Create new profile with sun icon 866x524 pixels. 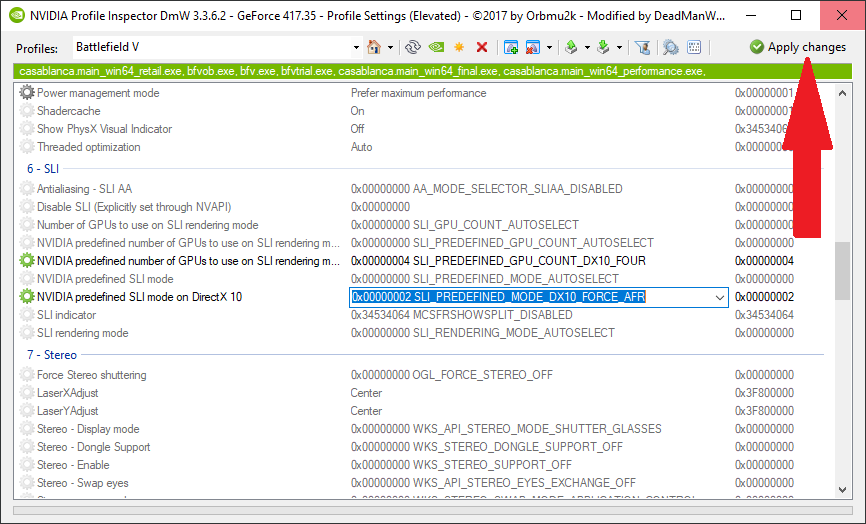point(459,47)
